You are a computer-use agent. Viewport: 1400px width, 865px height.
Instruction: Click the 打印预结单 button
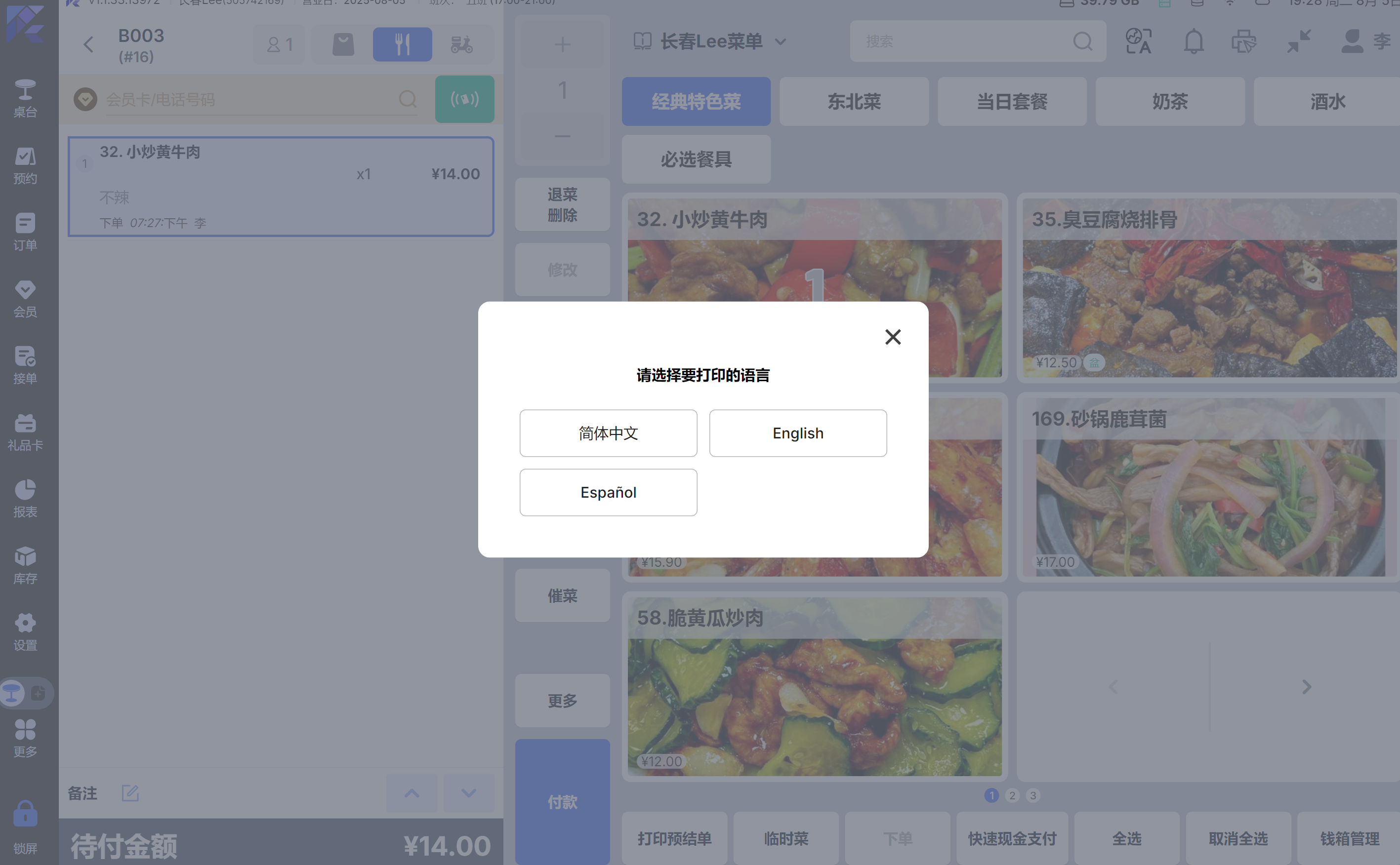point(674,839)
